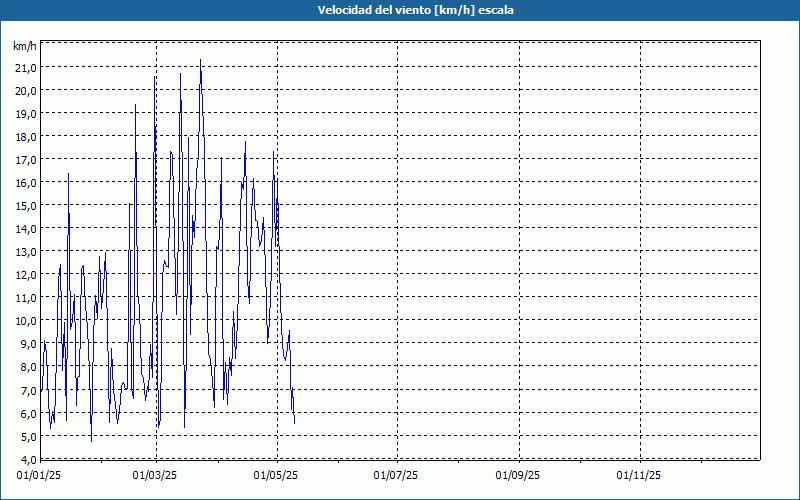Click the 01/05/25 date label
Screen dimensions: 800x500
pyautogui.click(x=276, y=476)
